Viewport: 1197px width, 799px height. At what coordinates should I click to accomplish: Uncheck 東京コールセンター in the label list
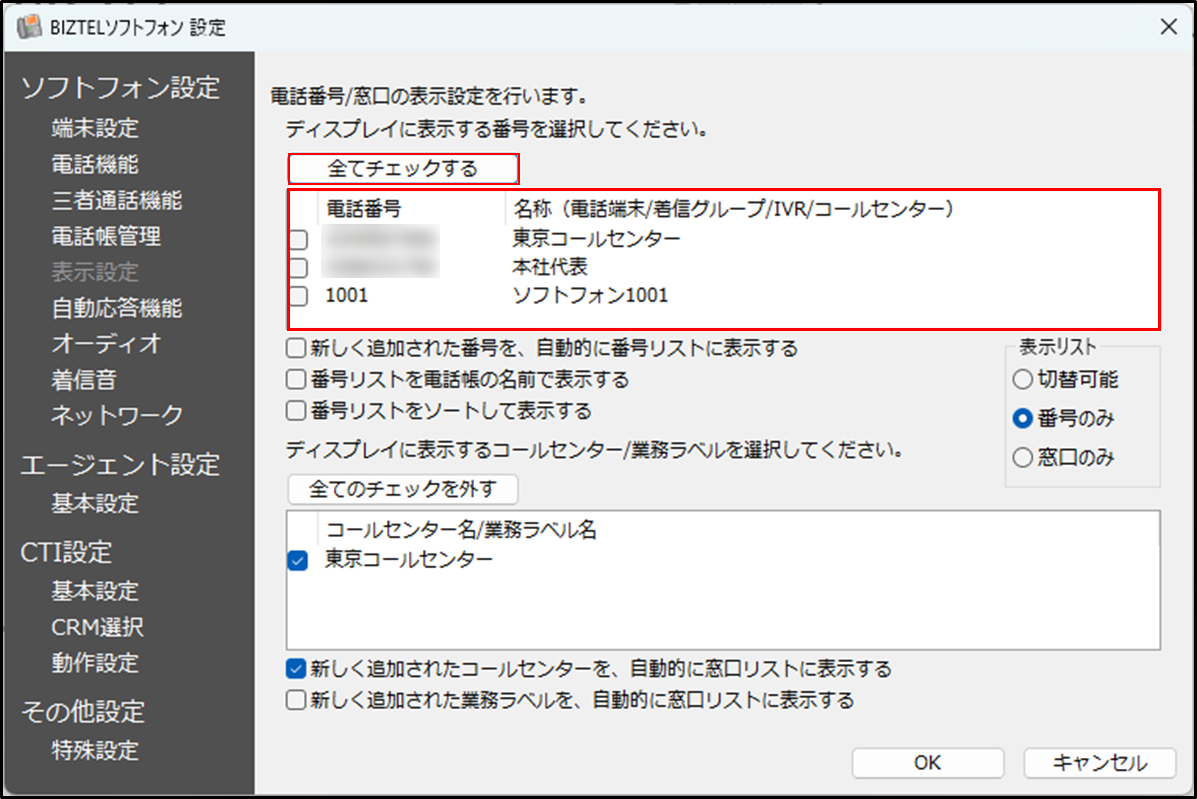pos(298,561)
